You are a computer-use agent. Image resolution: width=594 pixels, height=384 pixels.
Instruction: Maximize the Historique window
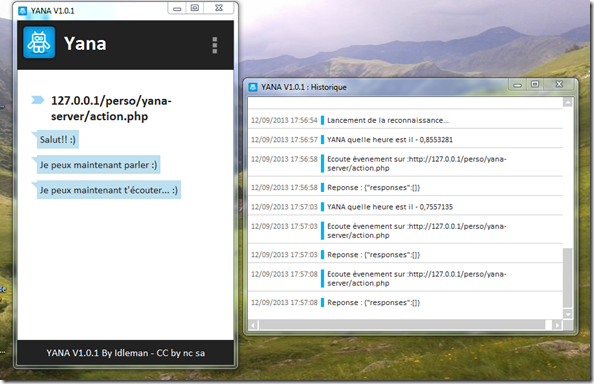coord(535,84)
